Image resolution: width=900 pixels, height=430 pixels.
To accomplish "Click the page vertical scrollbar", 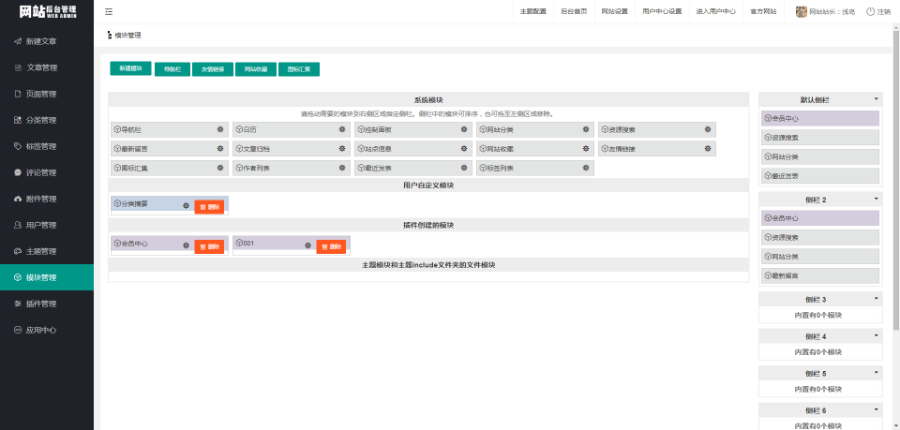I will [x=895, y=200].
